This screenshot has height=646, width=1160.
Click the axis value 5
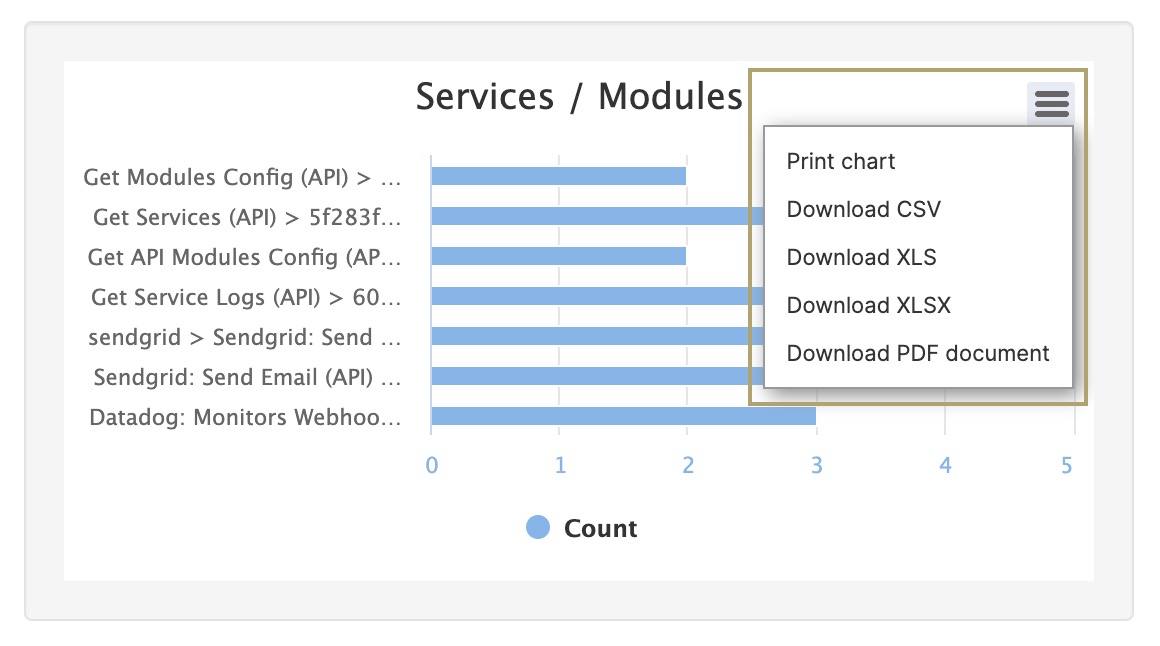point(1067,465)
